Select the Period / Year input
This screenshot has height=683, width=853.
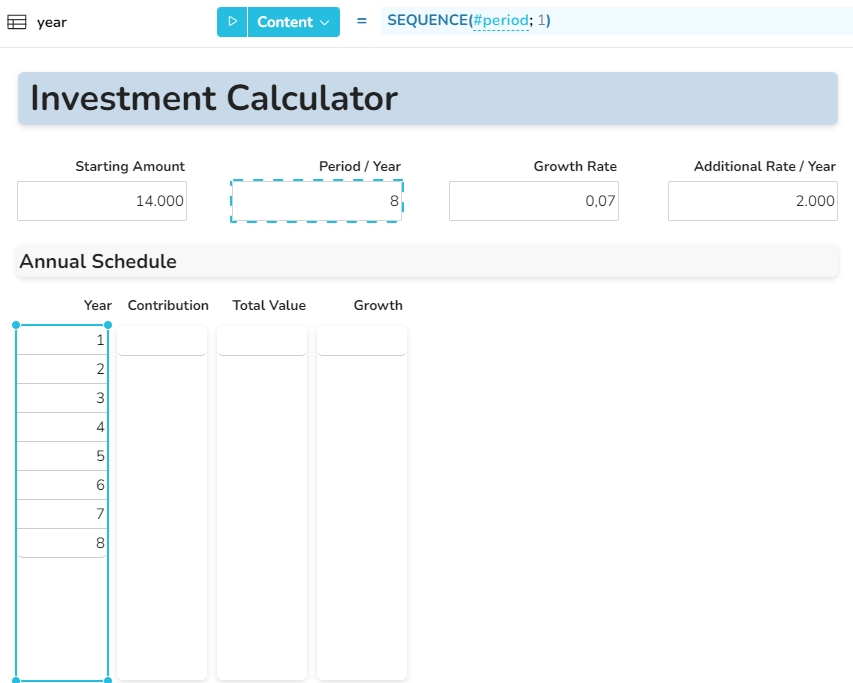(x=316, y=201)
